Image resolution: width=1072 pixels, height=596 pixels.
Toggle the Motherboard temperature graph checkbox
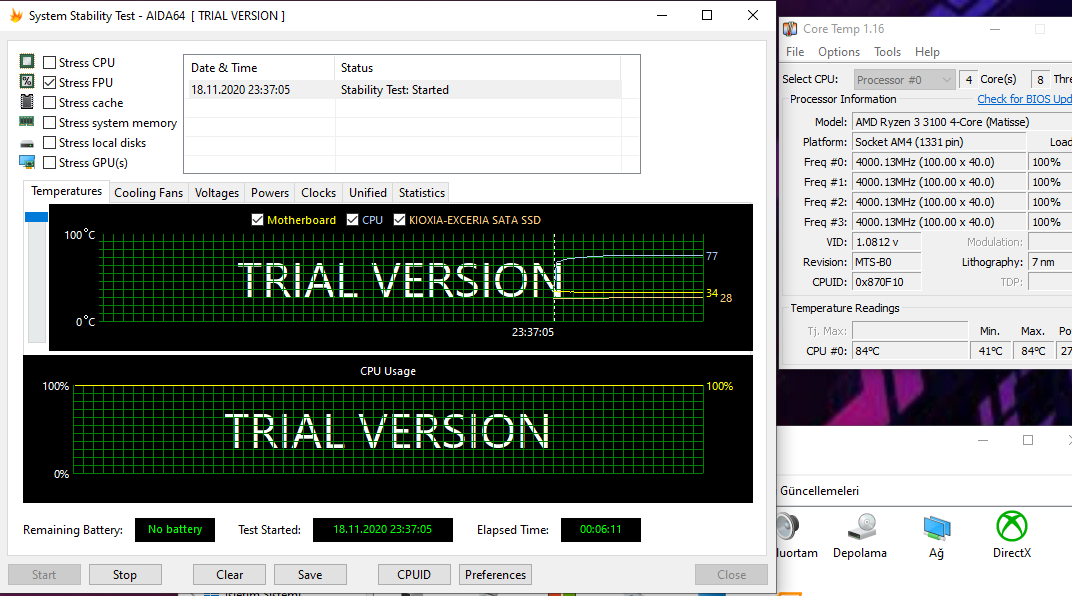tap(257, 219)
